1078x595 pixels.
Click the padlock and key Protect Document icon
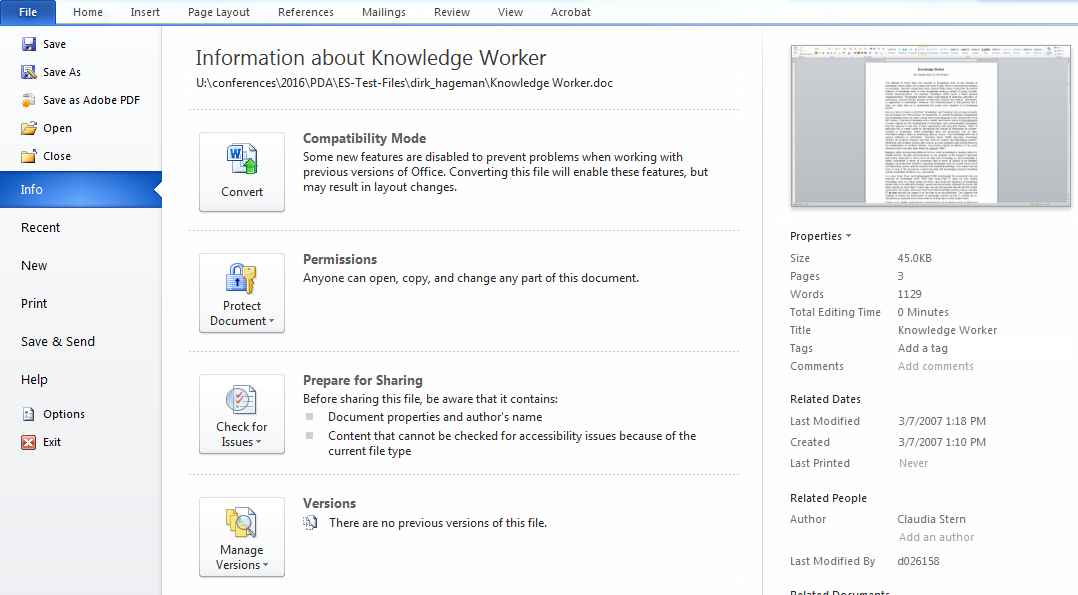click(x=241, y=279)
